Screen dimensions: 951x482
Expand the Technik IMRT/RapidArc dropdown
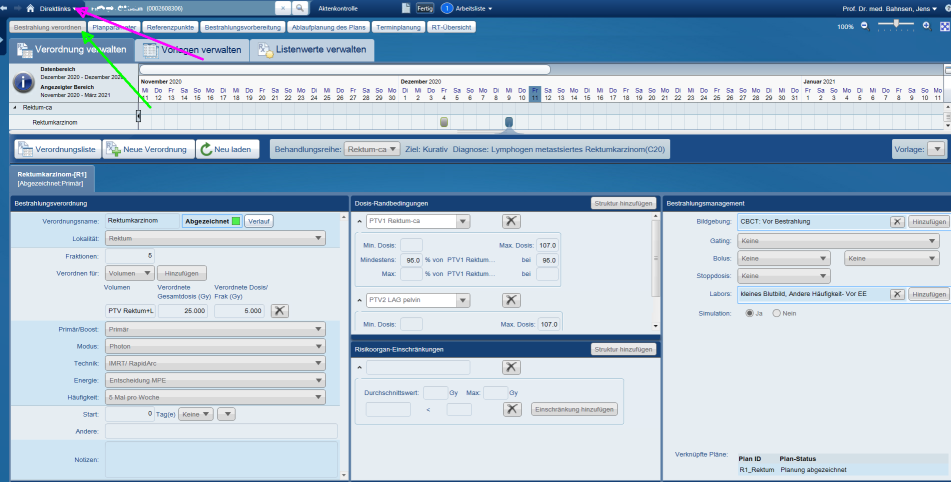click(x=318, y=363)
